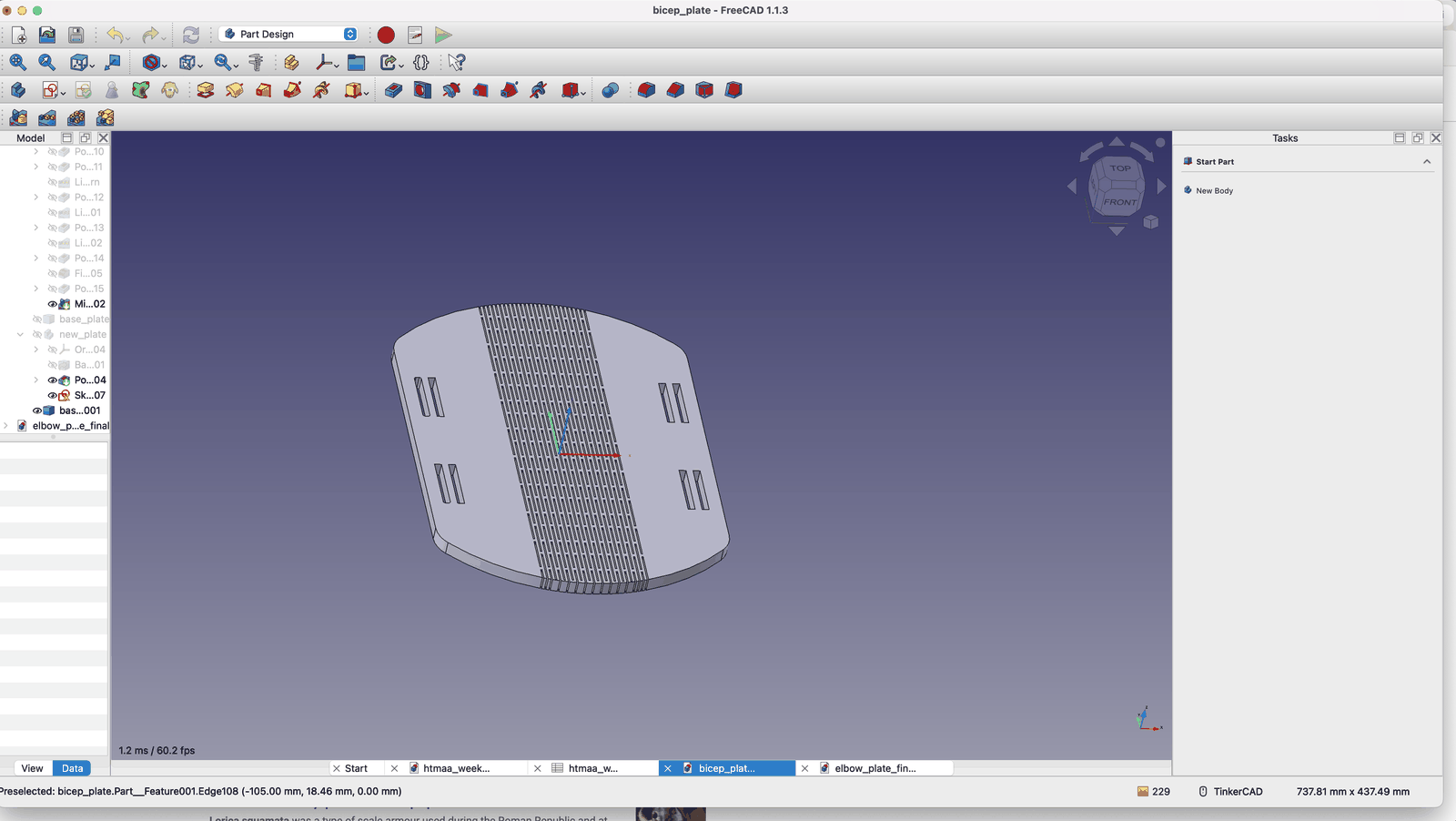Switch to the Start tab

pyautogui.click(x=356, y=768)
